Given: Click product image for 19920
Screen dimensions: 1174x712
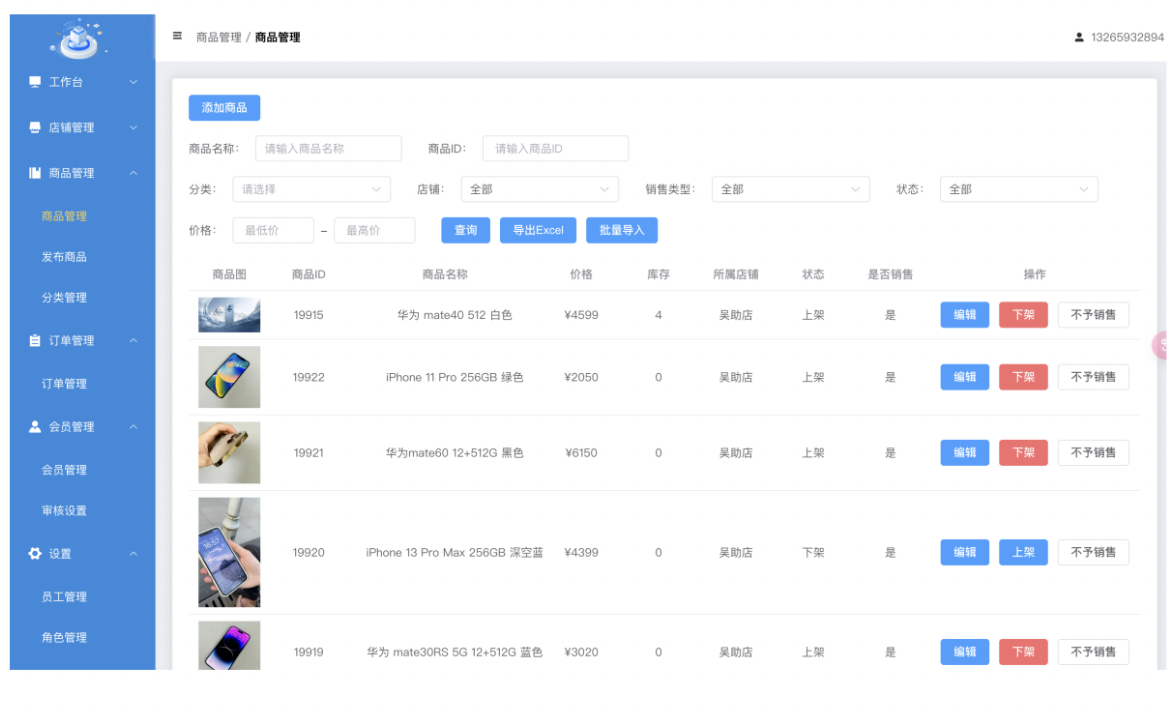Looking at the screenshot, I should pyautogui.click(x=229, y=552).
